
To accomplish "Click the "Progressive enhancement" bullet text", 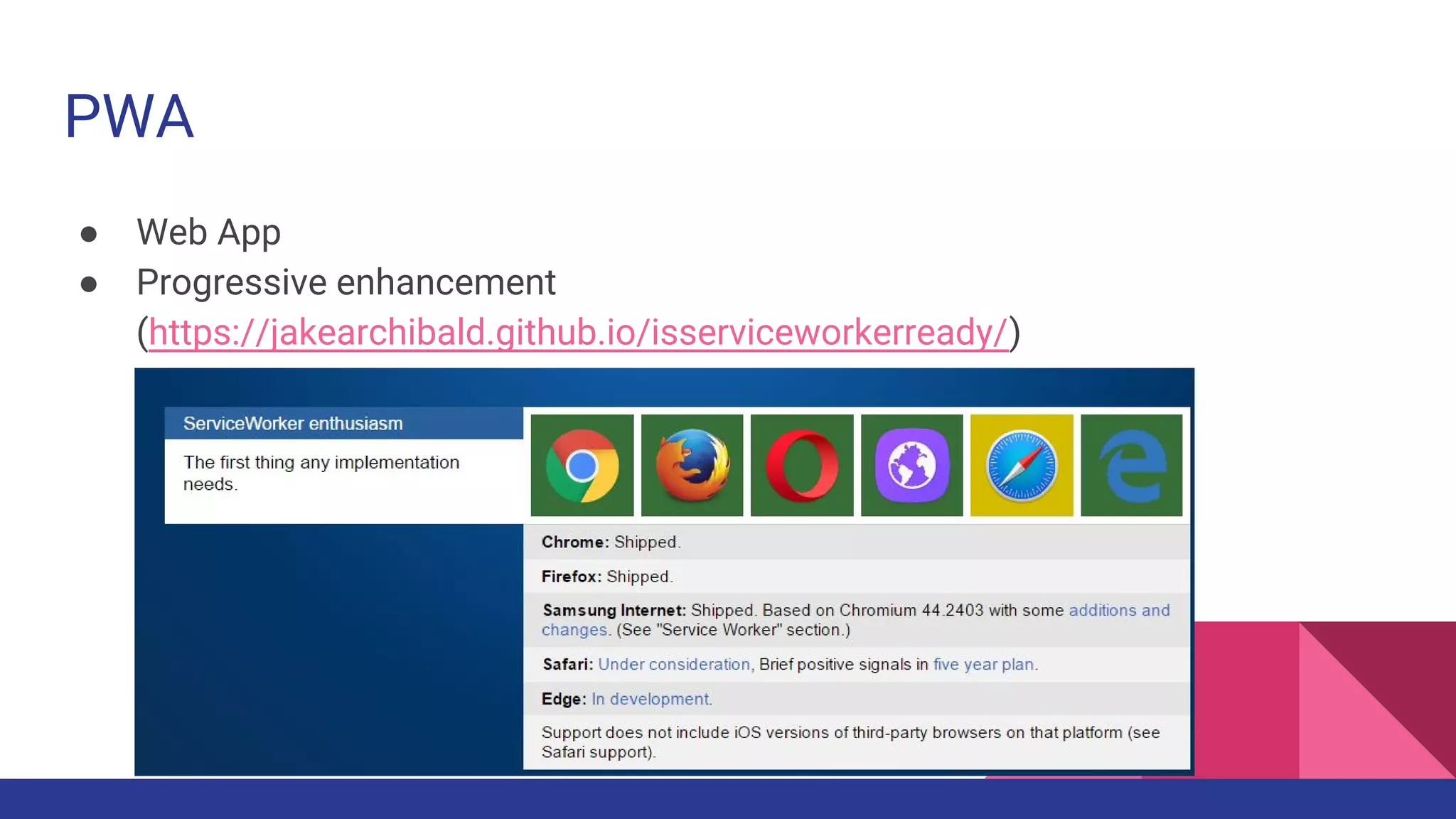I will pyautogui.click(x=346, y=282).
